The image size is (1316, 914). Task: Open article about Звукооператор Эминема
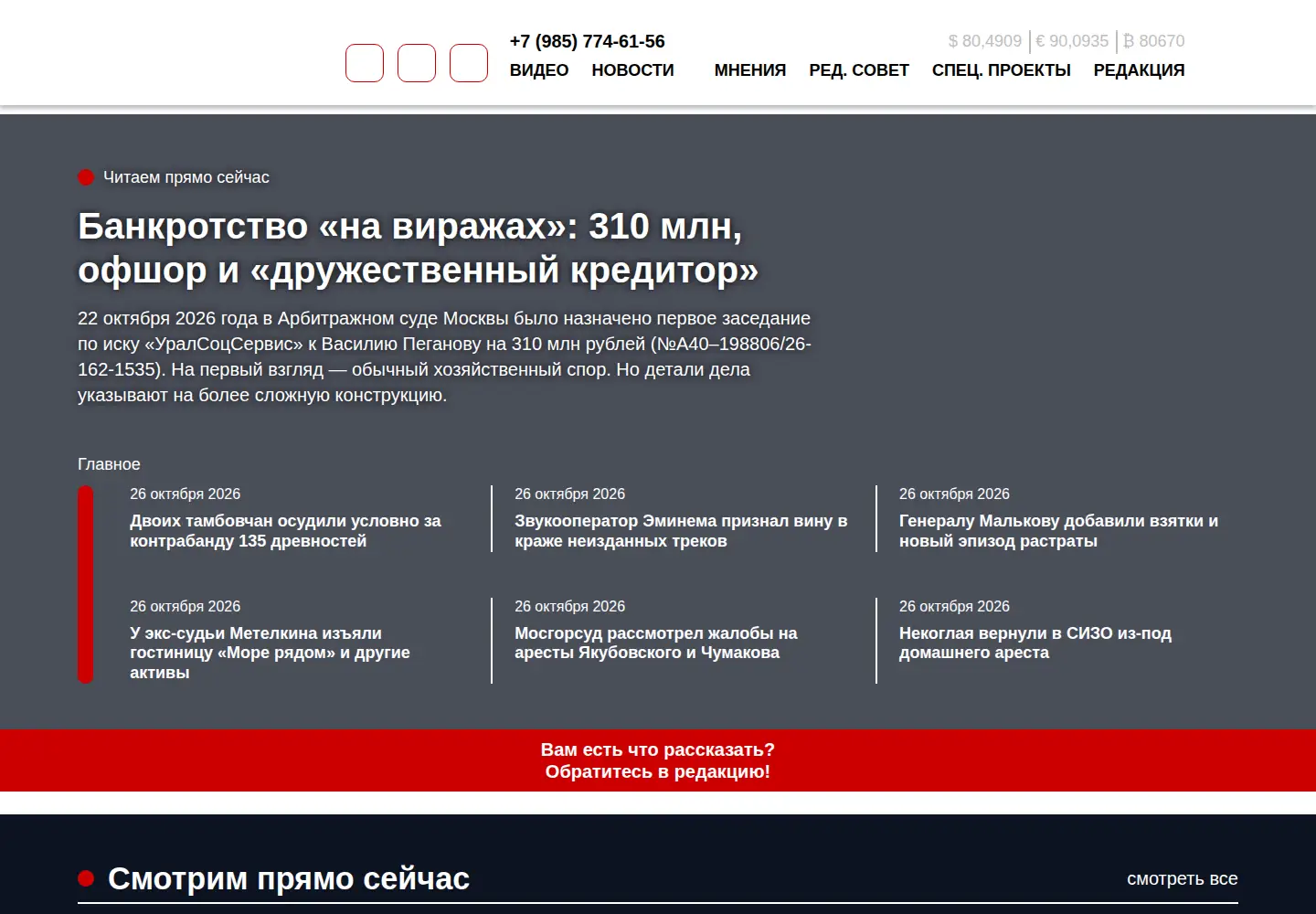pyautogui.click(x=681, y=531)
